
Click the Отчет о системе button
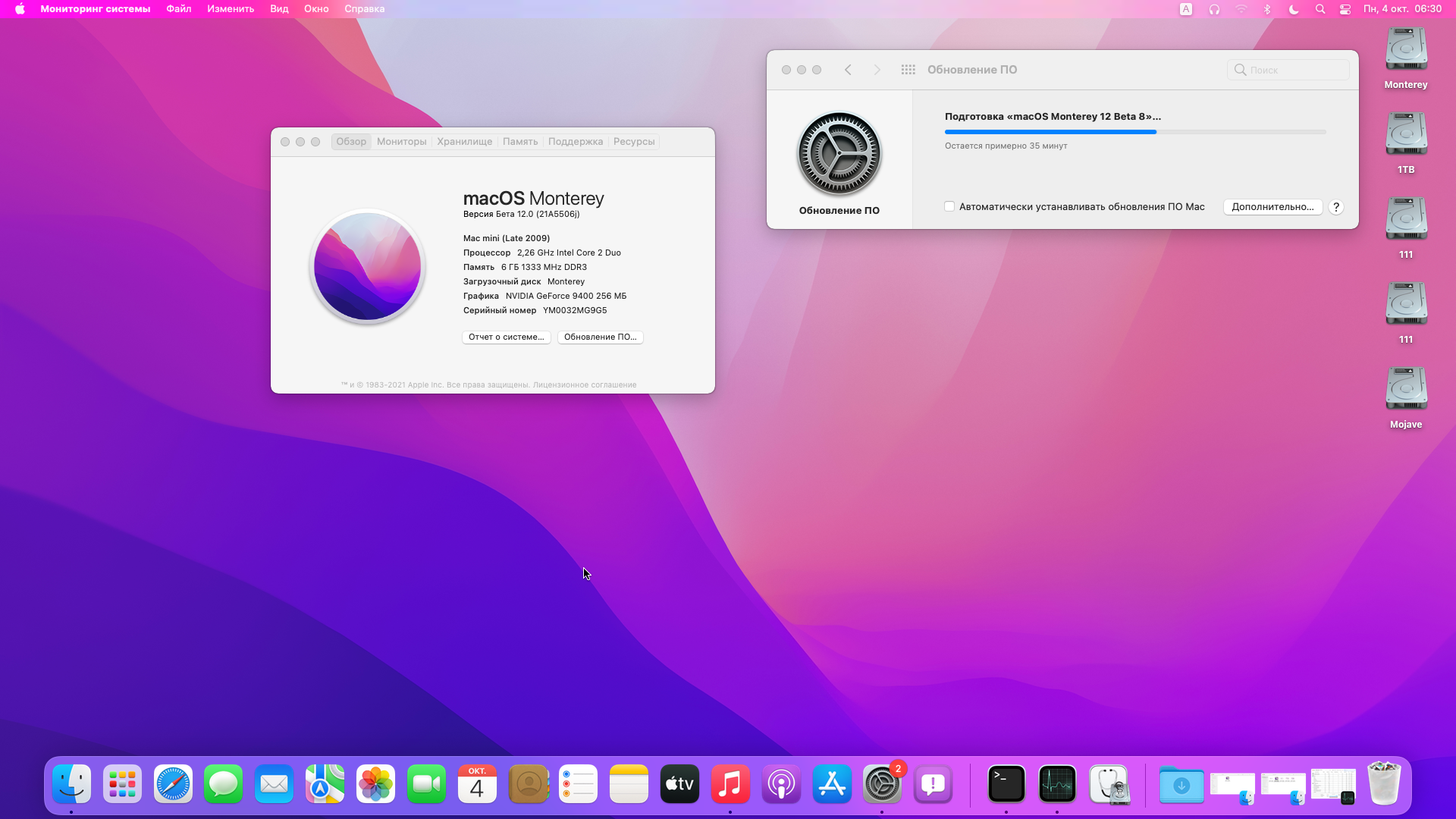click(506, 337)
